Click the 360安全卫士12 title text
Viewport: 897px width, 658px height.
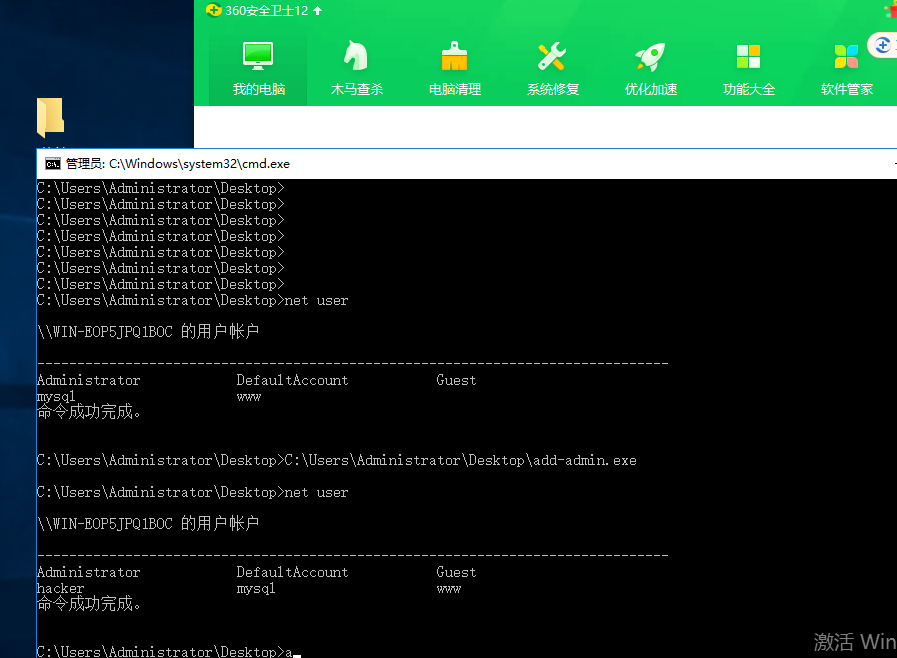(x=267, y=11)
